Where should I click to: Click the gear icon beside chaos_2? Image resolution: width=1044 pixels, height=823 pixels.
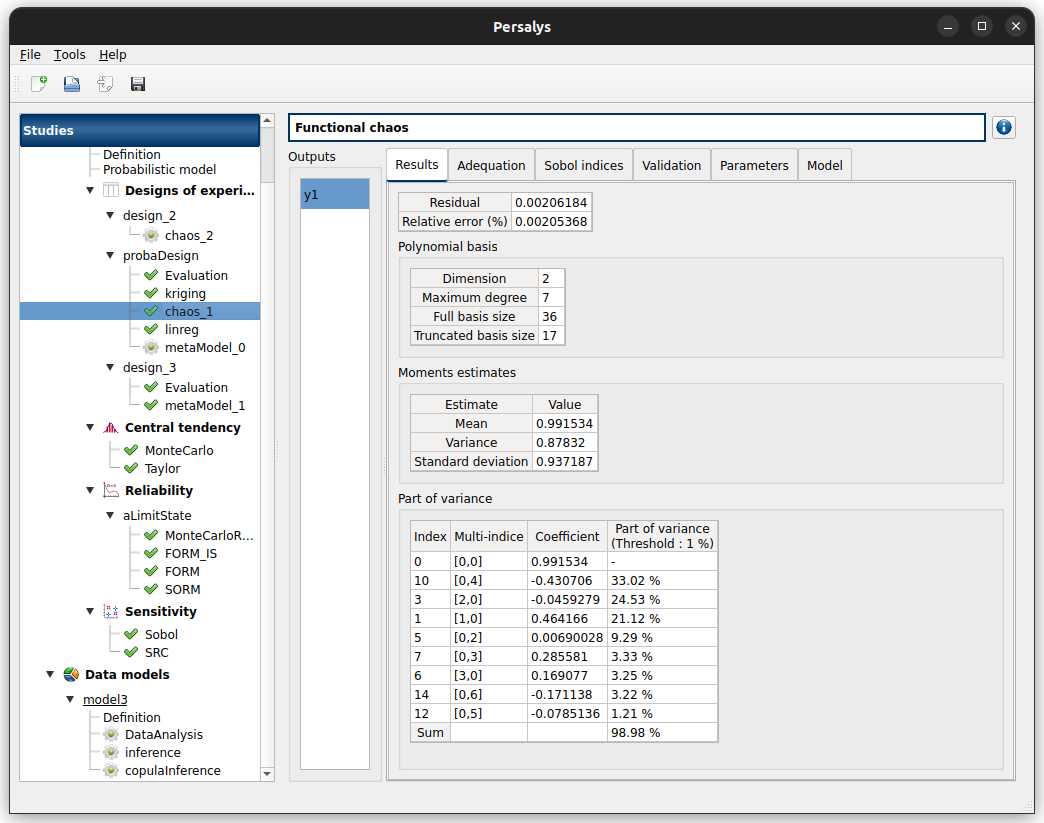pyautogui.click(x=151, y=236)
